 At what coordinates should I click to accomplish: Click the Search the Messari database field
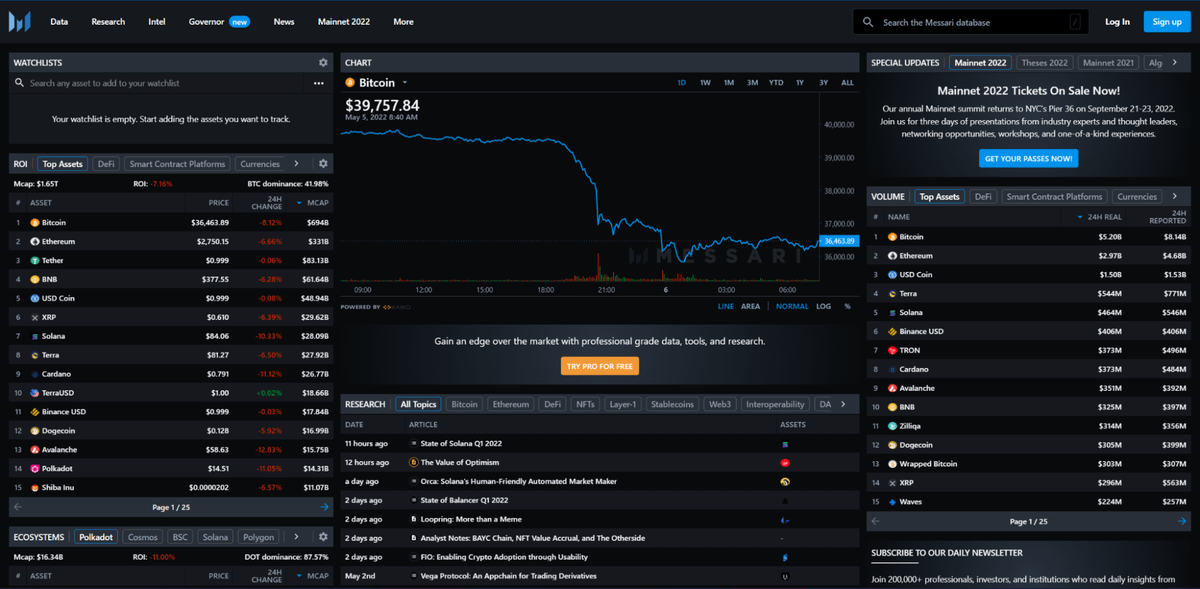[965, 22]
